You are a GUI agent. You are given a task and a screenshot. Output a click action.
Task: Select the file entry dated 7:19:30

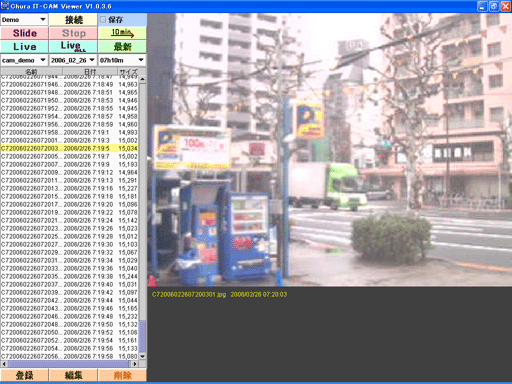pyautogui.click(x=69, y=244)
